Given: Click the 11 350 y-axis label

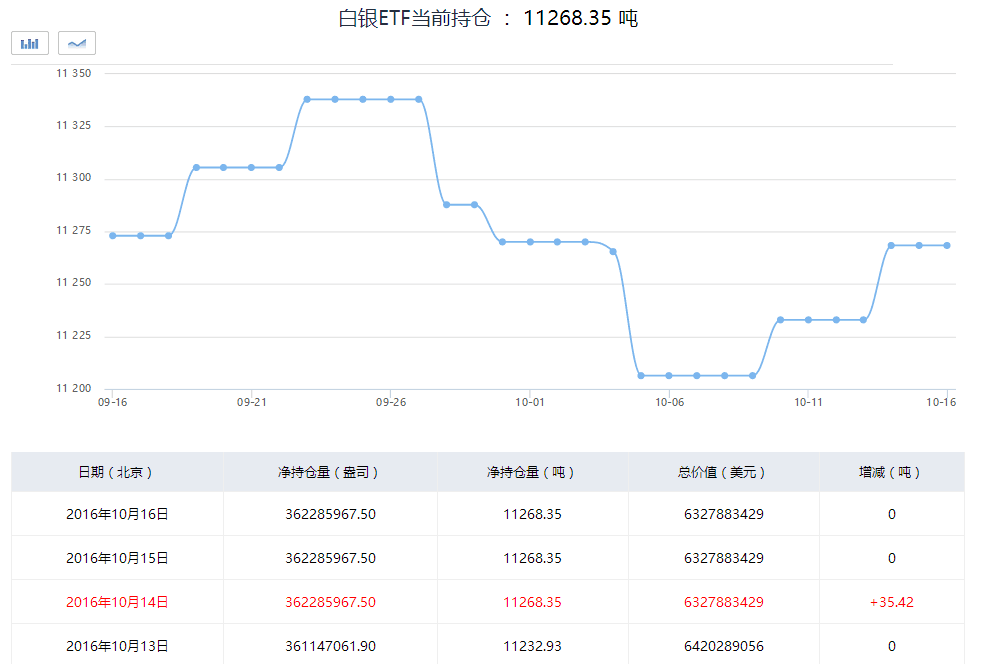Looking at the screenshot, I should click(x=73, y=73).
